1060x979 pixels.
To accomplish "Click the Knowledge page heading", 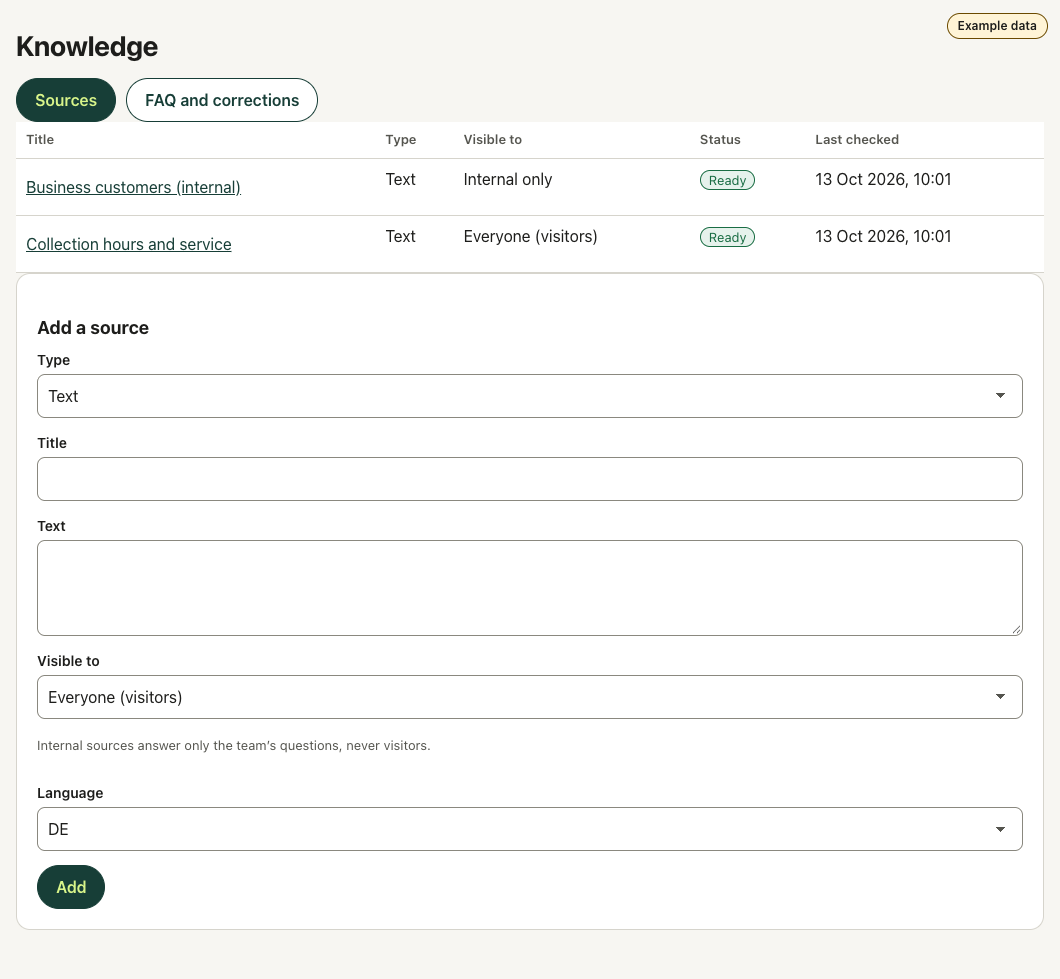I will (x=87, y=47).
